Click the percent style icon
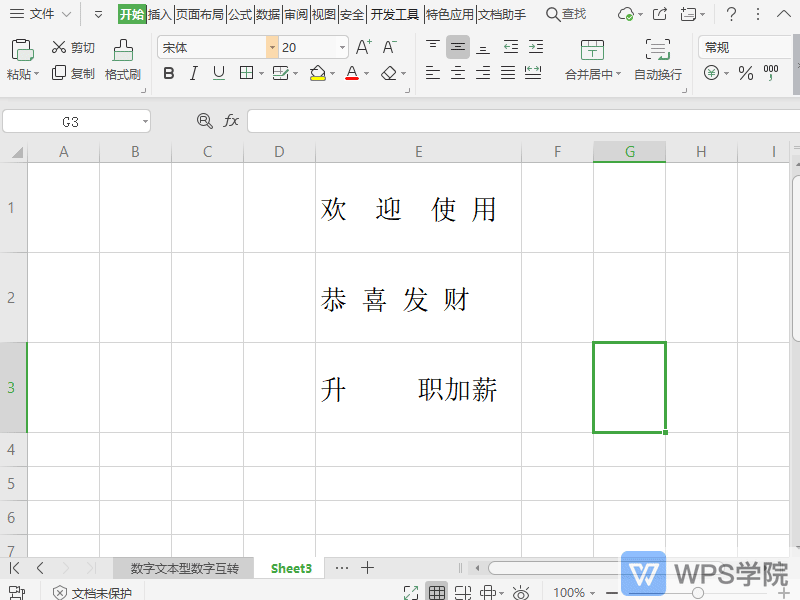Screen dimensions: 800x600 tap(745, 73)
